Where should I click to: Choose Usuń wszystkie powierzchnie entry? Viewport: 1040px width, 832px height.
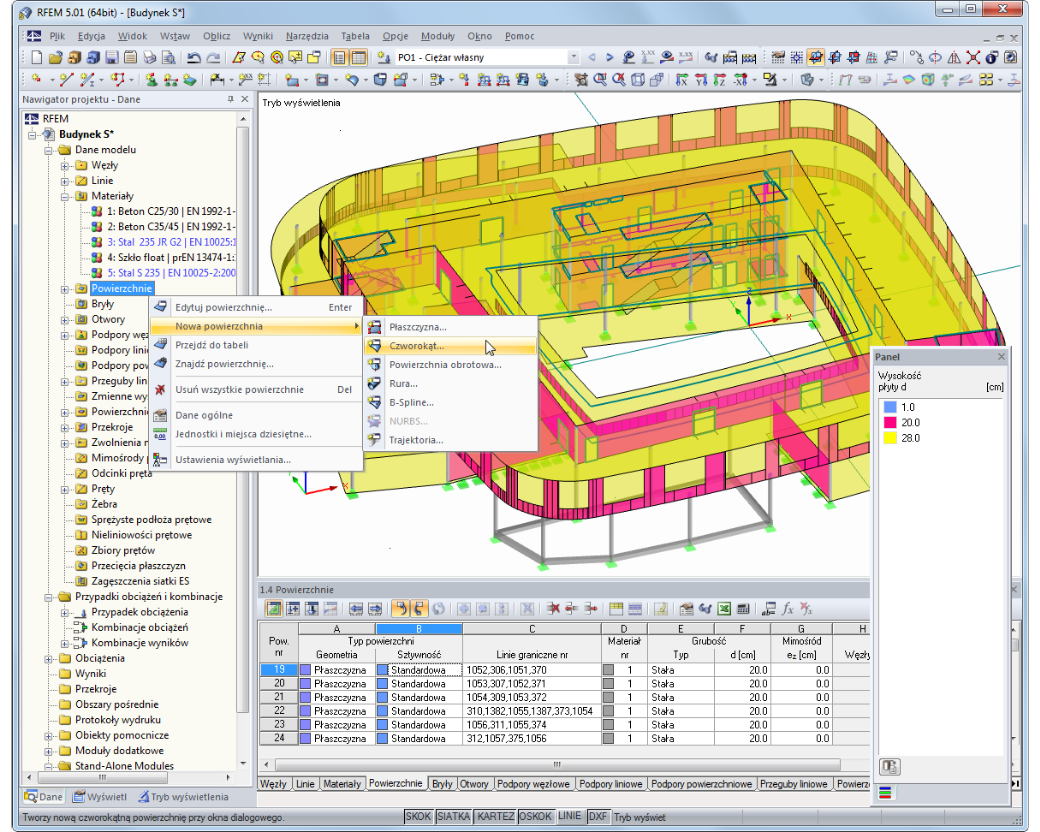click(x=257, y=389)
